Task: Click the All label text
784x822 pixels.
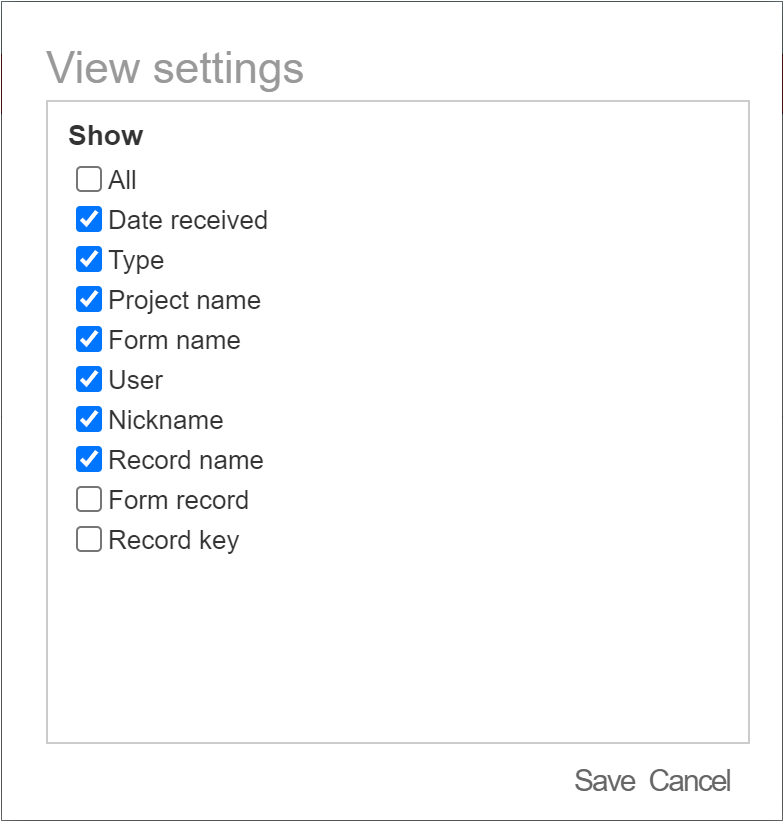Action: 122,180
